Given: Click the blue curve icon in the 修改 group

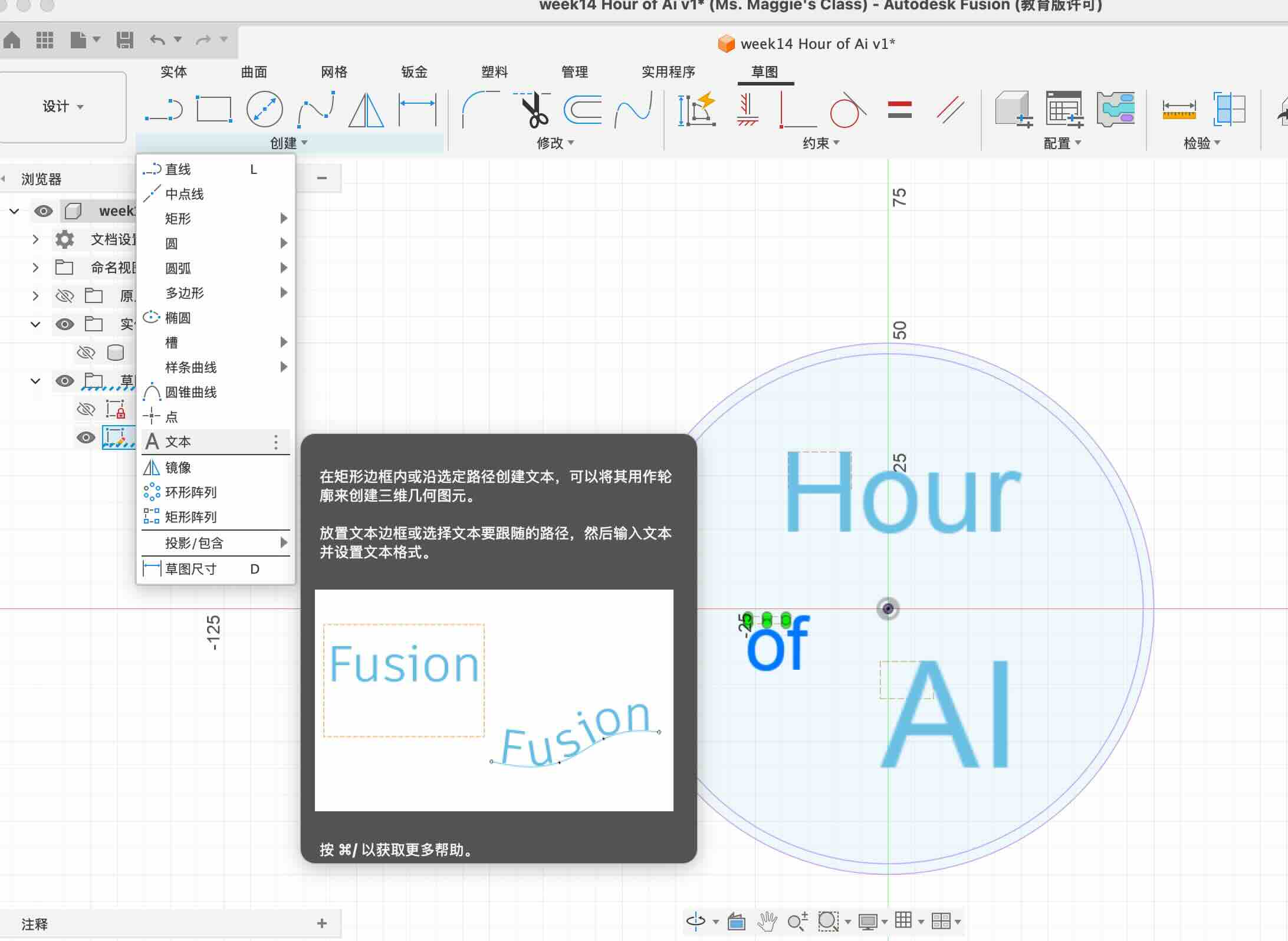Looking at the screenshot, I should click(x=633, y=110).
